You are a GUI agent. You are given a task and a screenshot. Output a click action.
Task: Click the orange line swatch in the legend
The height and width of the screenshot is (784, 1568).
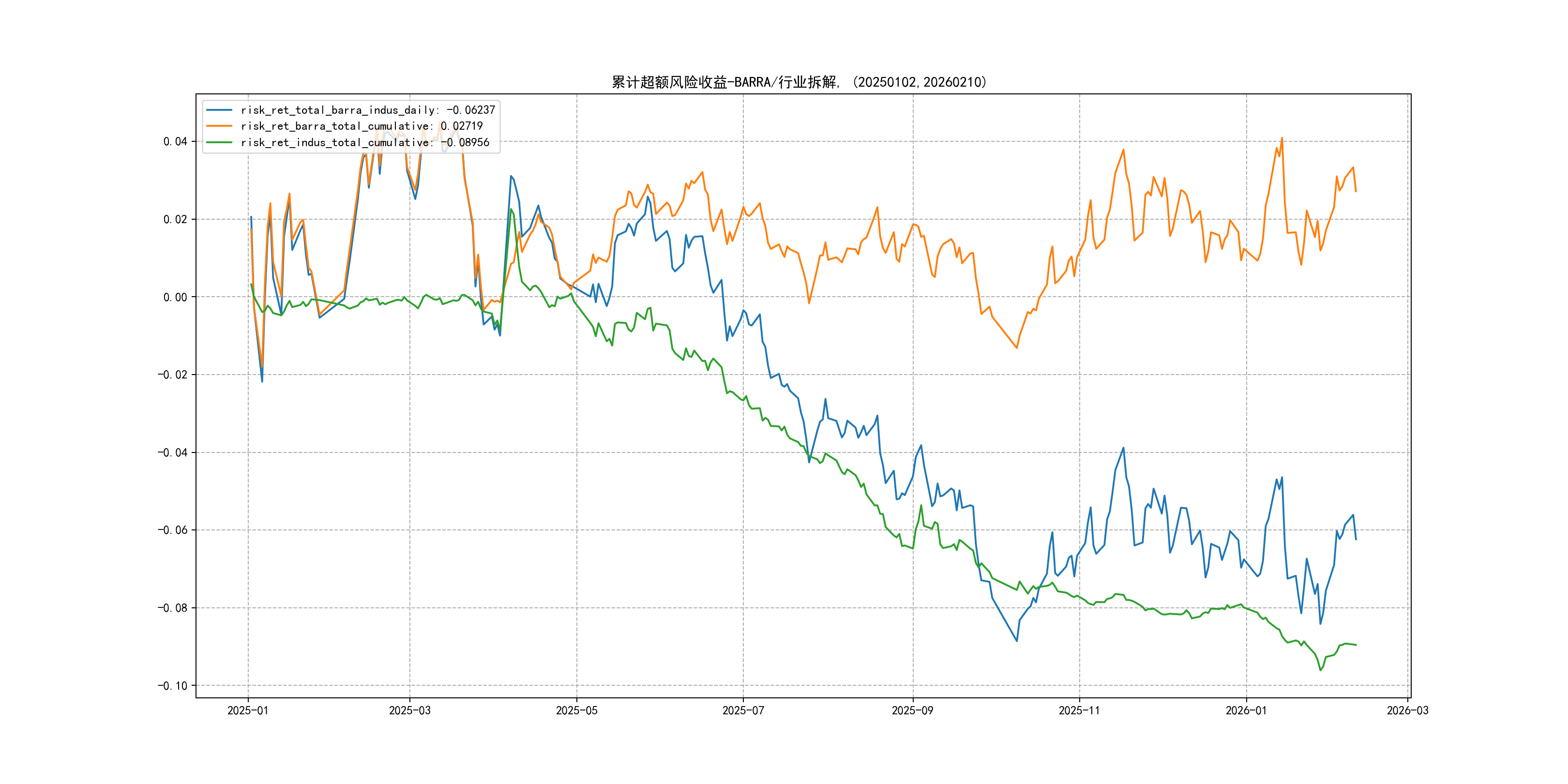[x=219, y=126]
